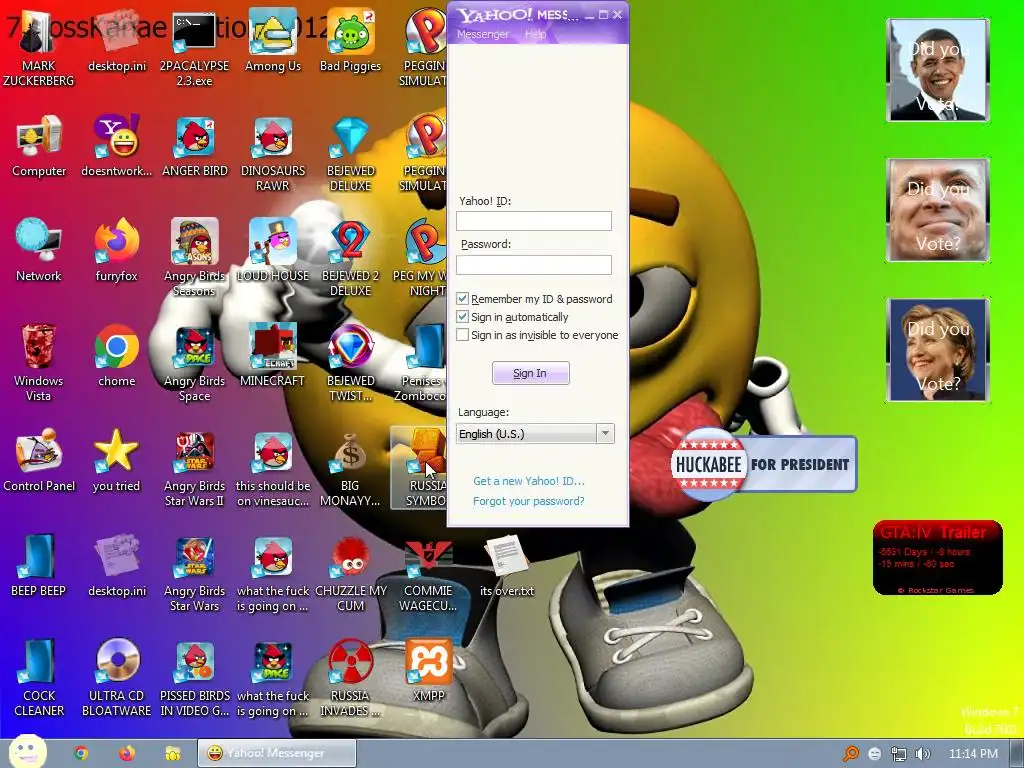
Task: Click the volume icon in system tray
Action: coord(922,754)
